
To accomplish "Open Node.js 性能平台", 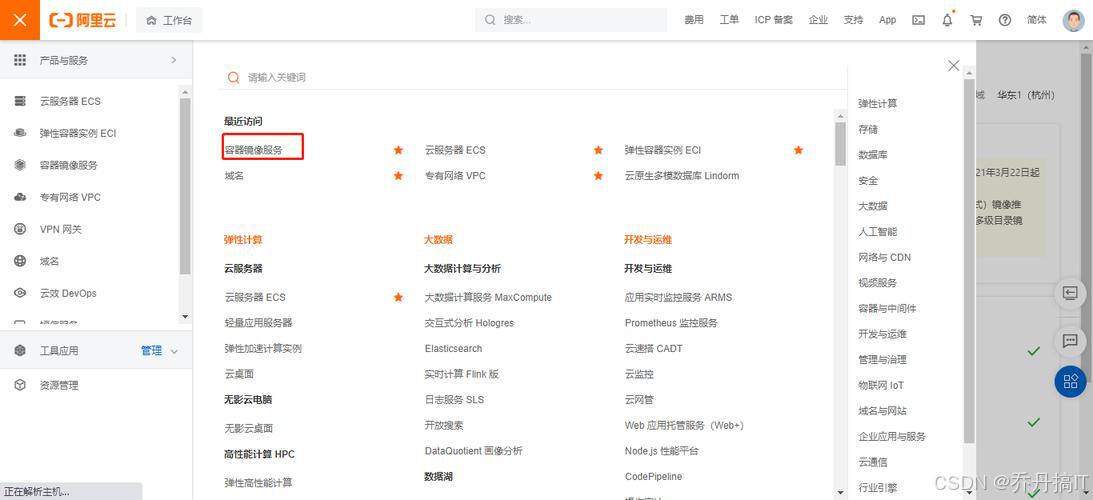I will (662, 451).
